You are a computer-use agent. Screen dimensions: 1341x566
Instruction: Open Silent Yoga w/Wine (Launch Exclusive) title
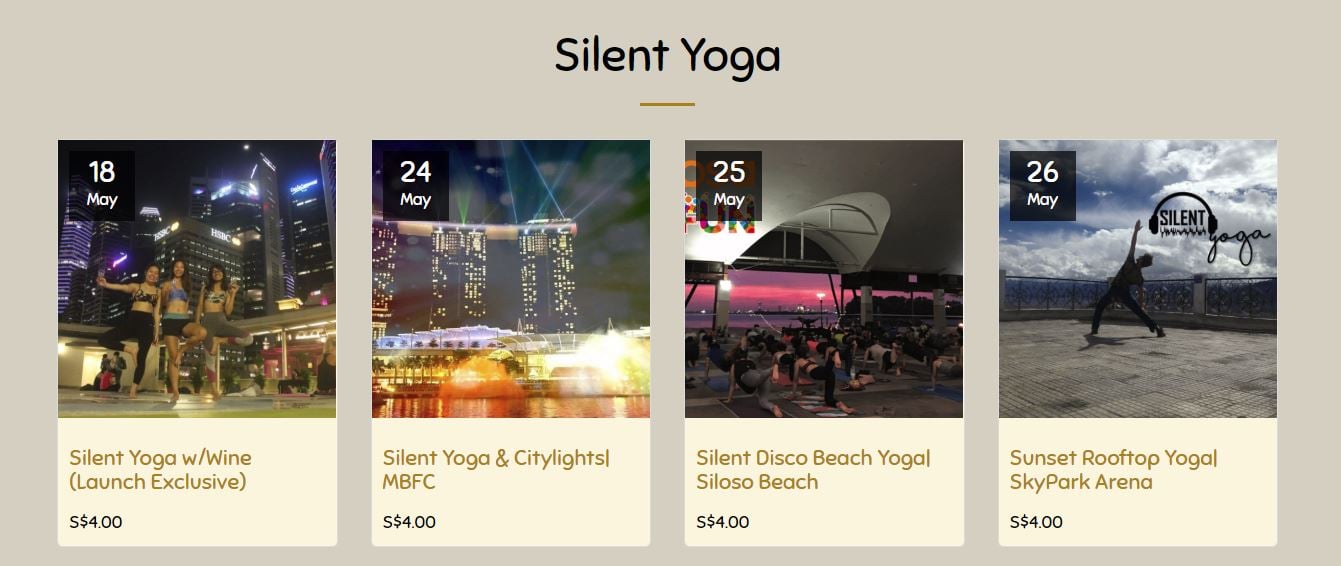160,470
